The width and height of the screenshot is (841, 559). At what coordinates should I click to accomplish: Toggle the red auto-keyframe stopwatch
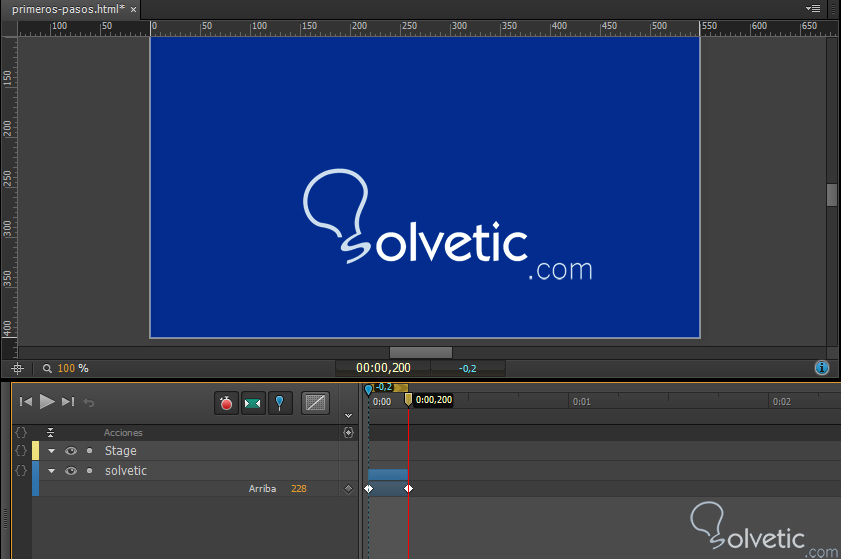(x=226, y=403)
